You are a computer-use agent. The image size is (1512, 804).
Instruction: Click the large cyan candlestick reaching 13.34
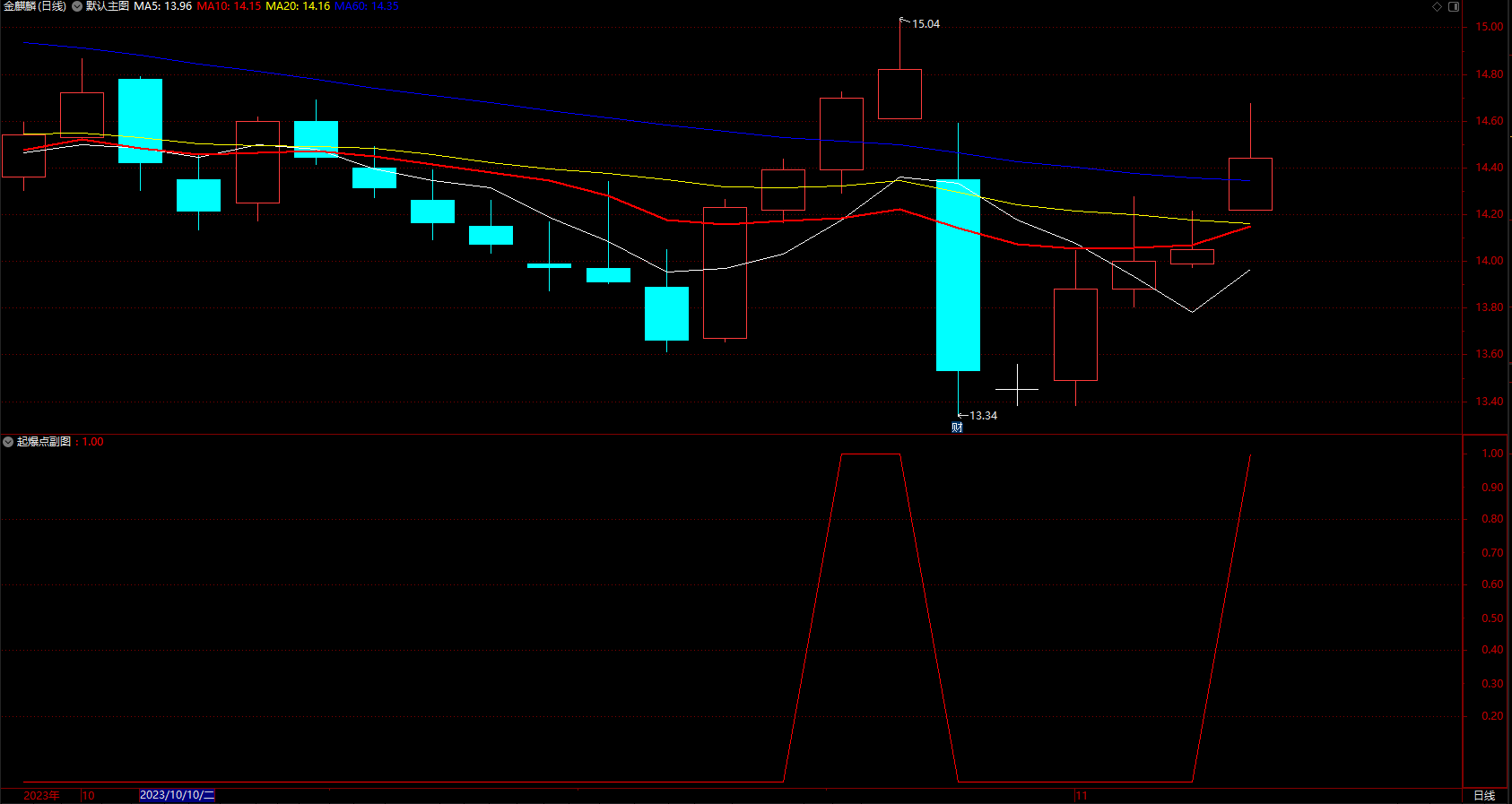pyautogui.click(x=958, y=275)
